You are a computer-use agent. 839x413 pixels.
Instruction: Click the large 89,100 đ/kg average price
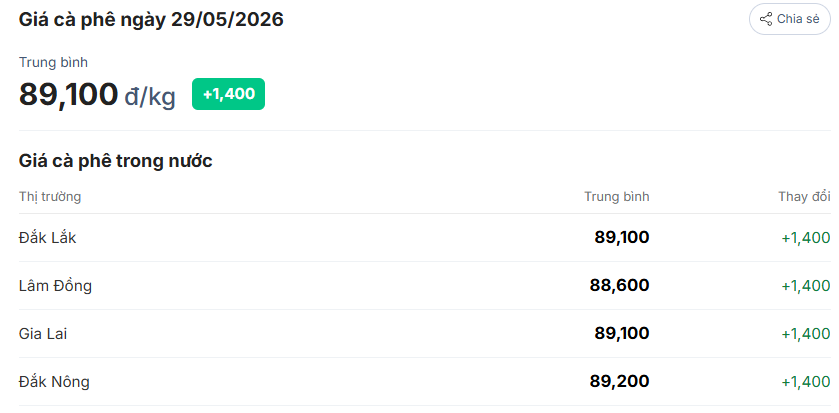pyautogui.click(x=97, y=95)
